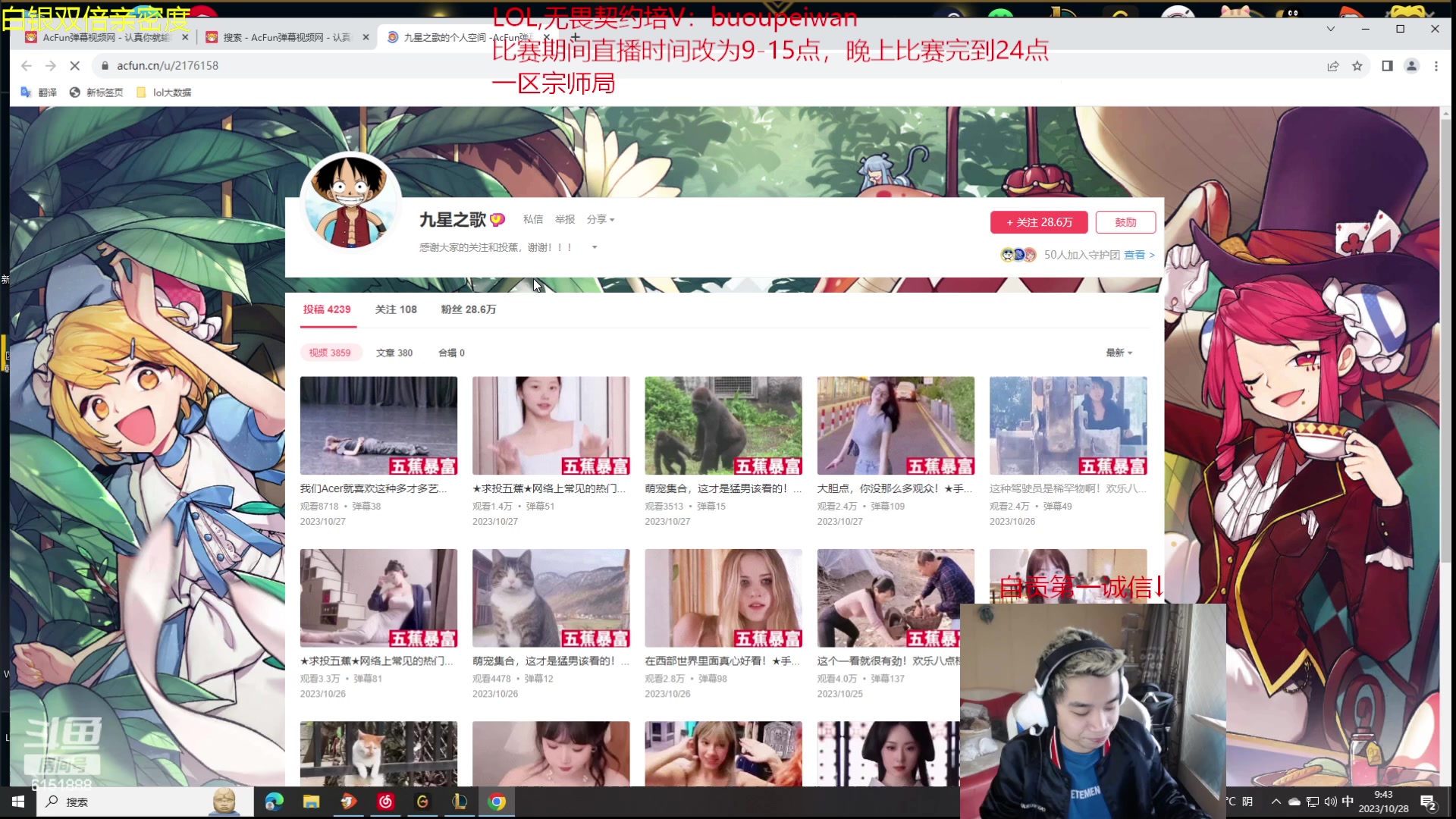Toggle following with the +关注 button
This screenshot has width=1456, height=819.
click(x=1038, y=221)
